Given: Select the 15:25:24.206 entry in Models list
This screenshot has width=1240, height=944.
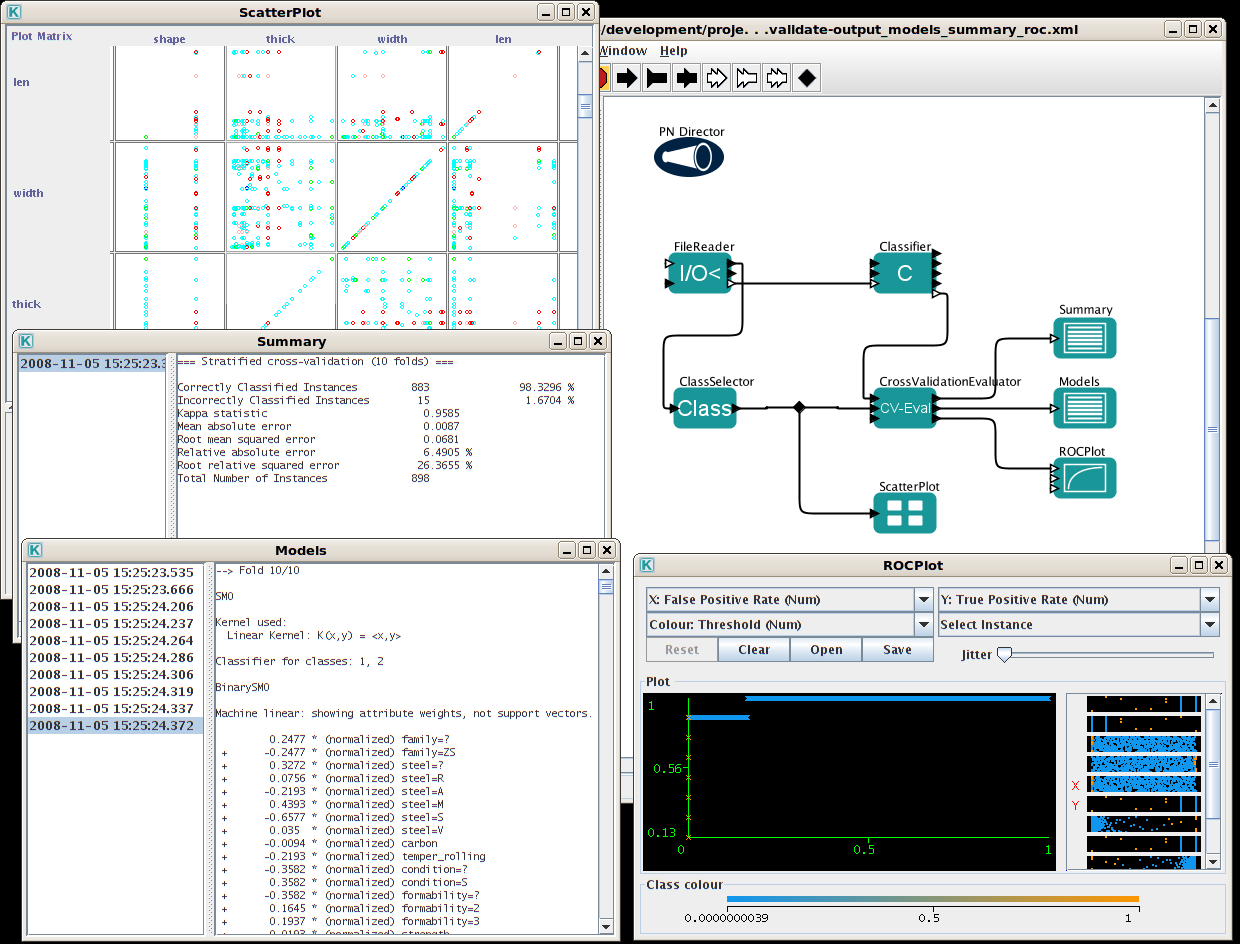Looking at the screenshot, I should 112,607.
